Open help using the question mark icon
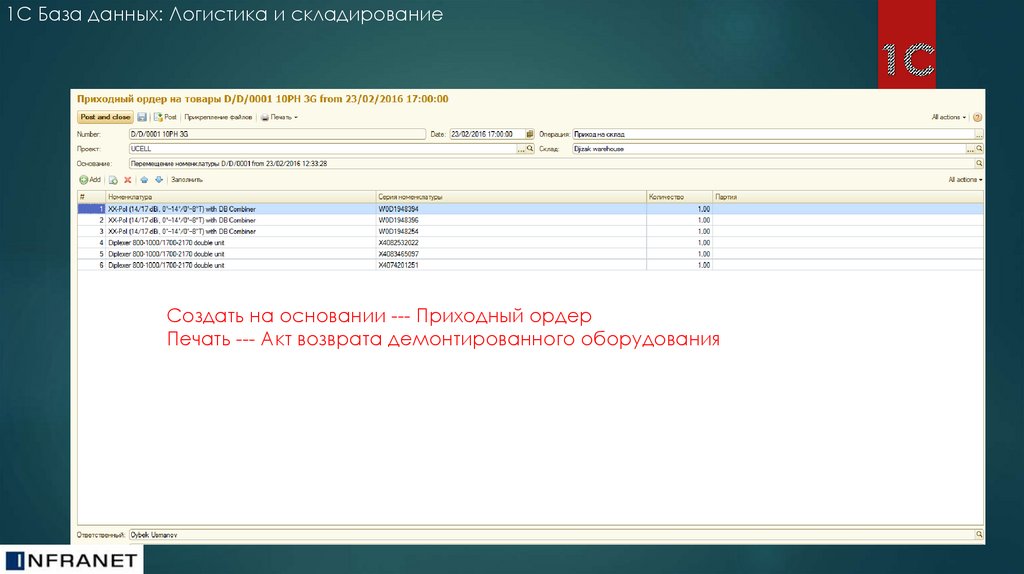 [977, 117]
